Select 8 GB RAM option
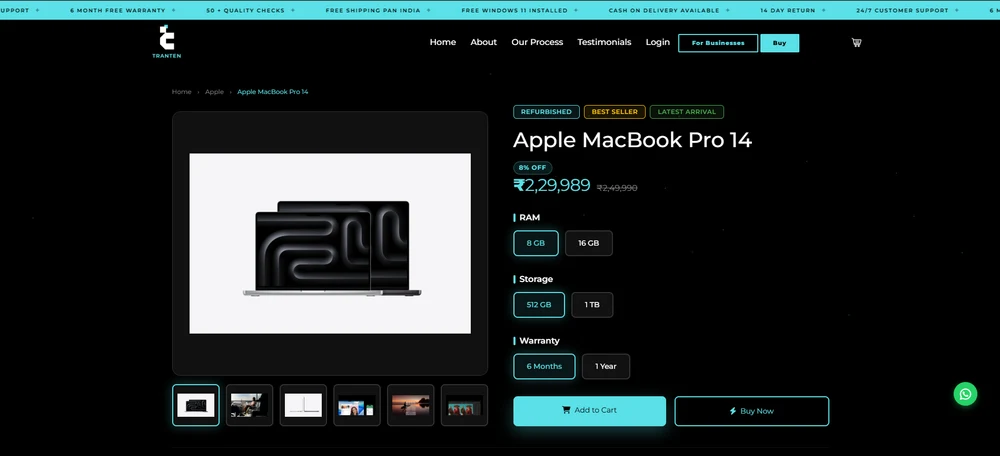 (536, 243)
